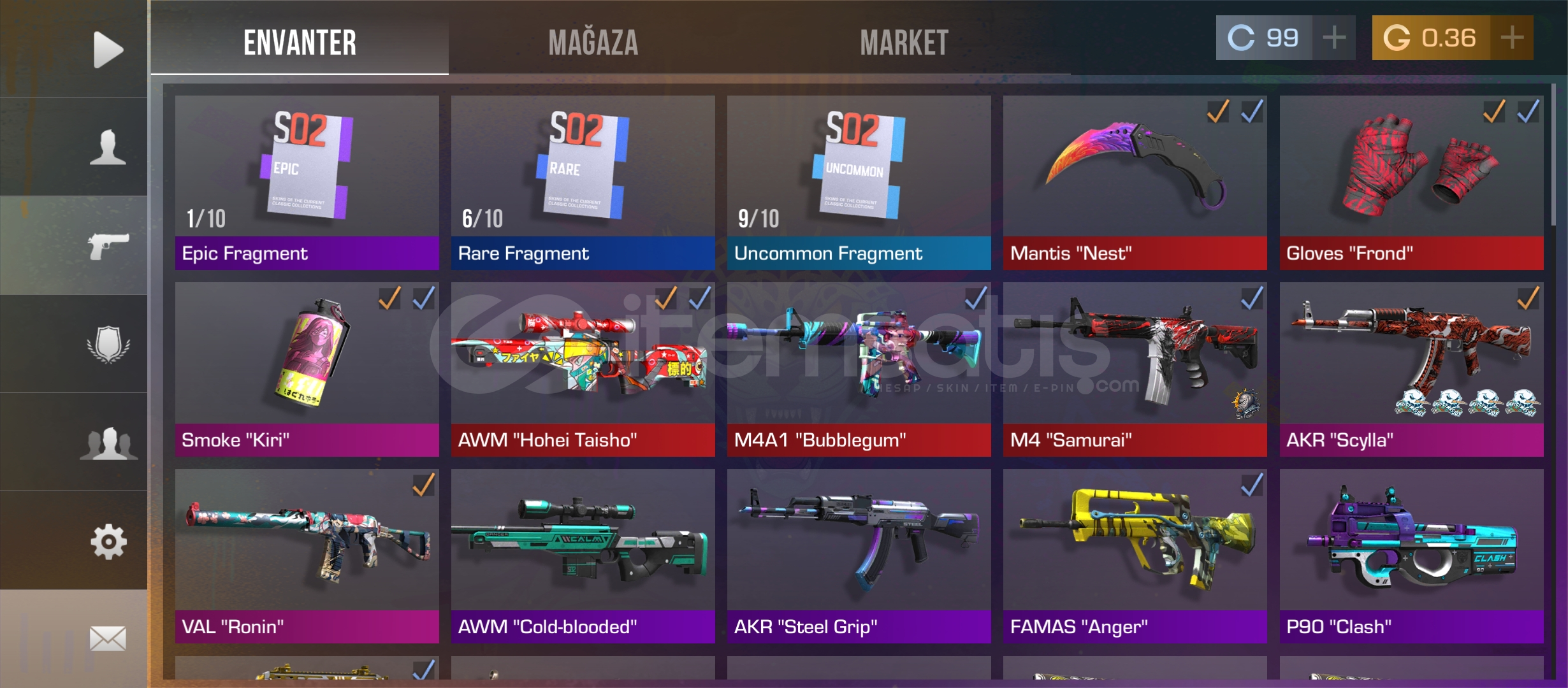Open the player profile sidebar icon

108,147
